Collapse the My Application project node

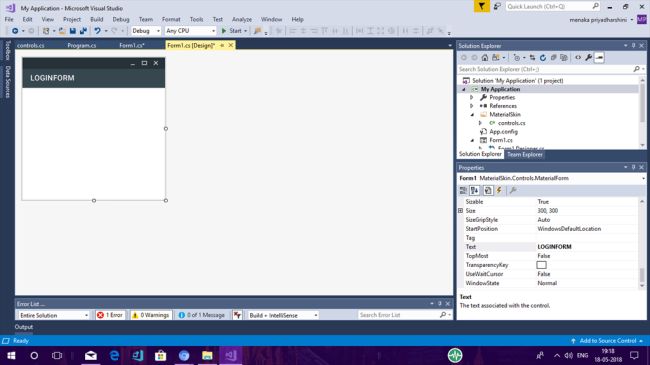click(x=464, y=89)
